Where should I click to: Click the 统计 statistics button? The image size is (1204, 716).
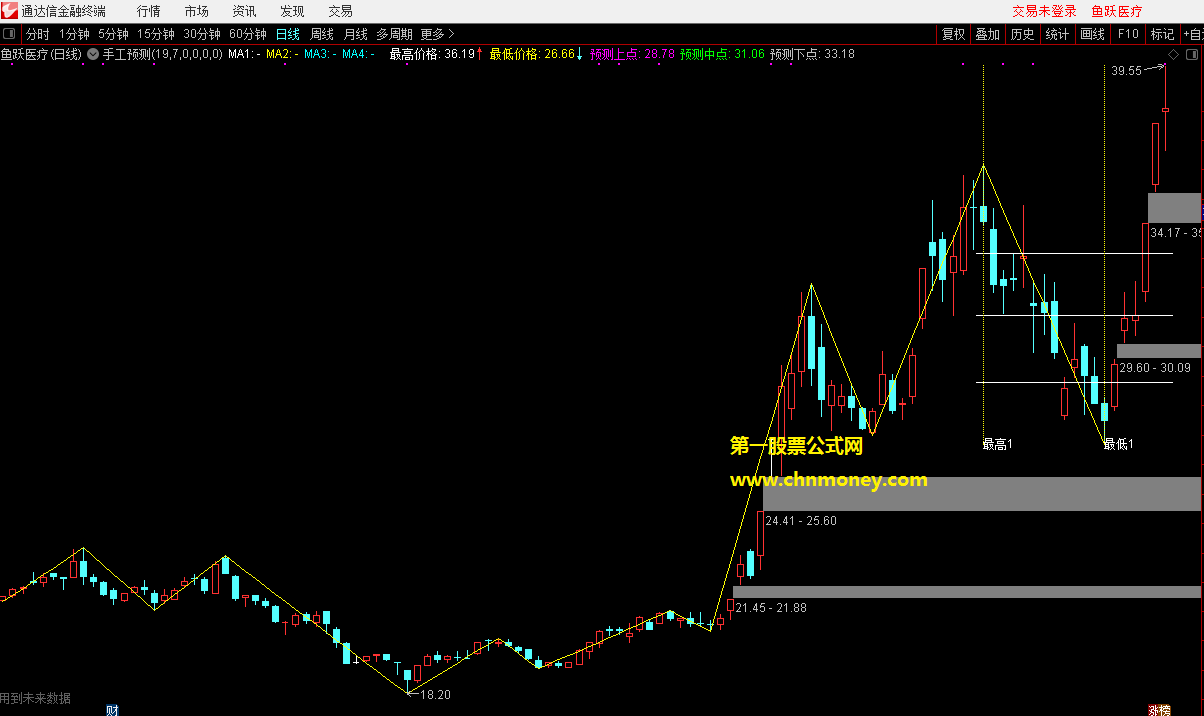coord(1057,34)
